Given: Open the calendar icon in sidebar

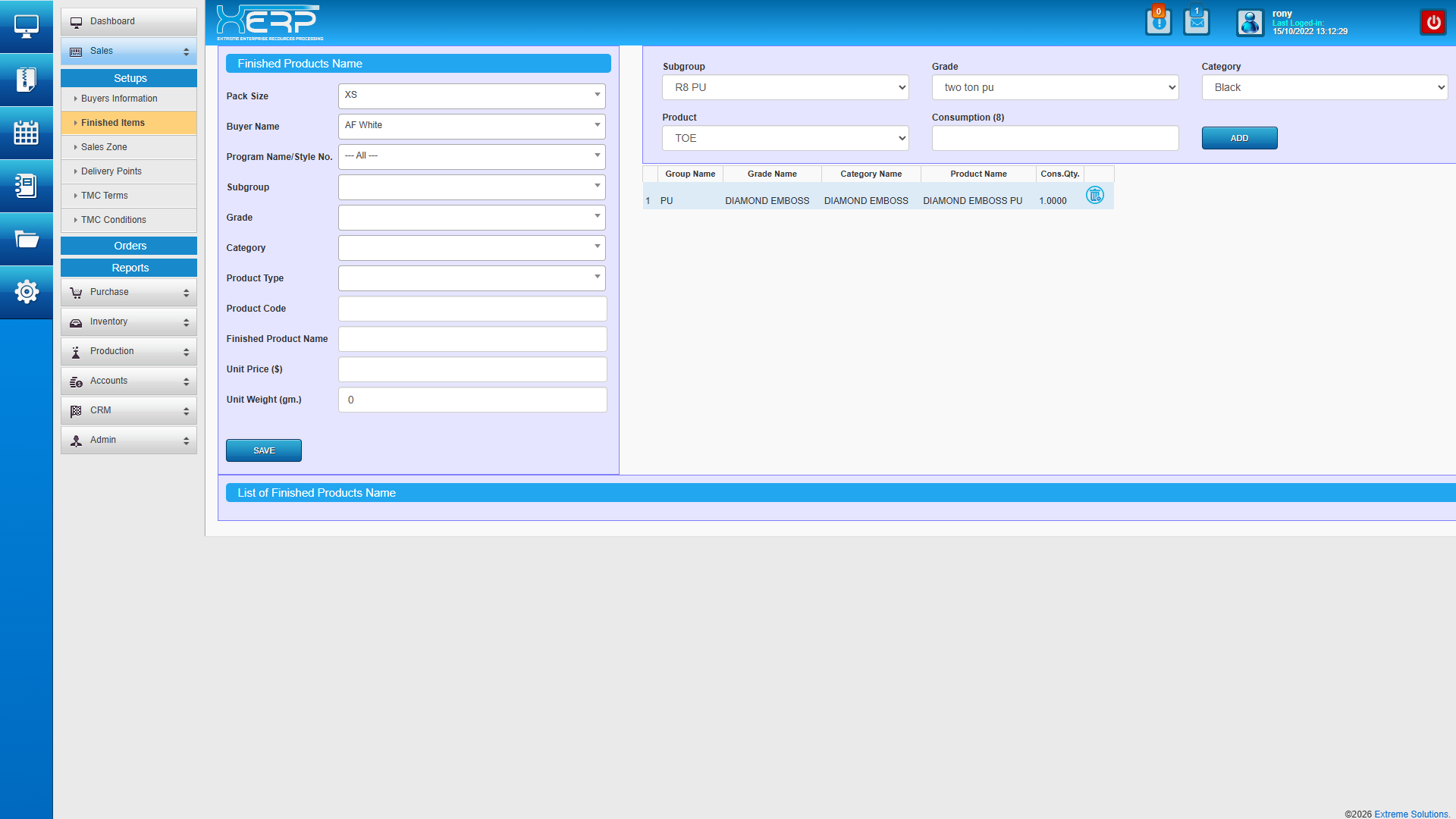Looking at the screenshot, I should tap(26, 133).
